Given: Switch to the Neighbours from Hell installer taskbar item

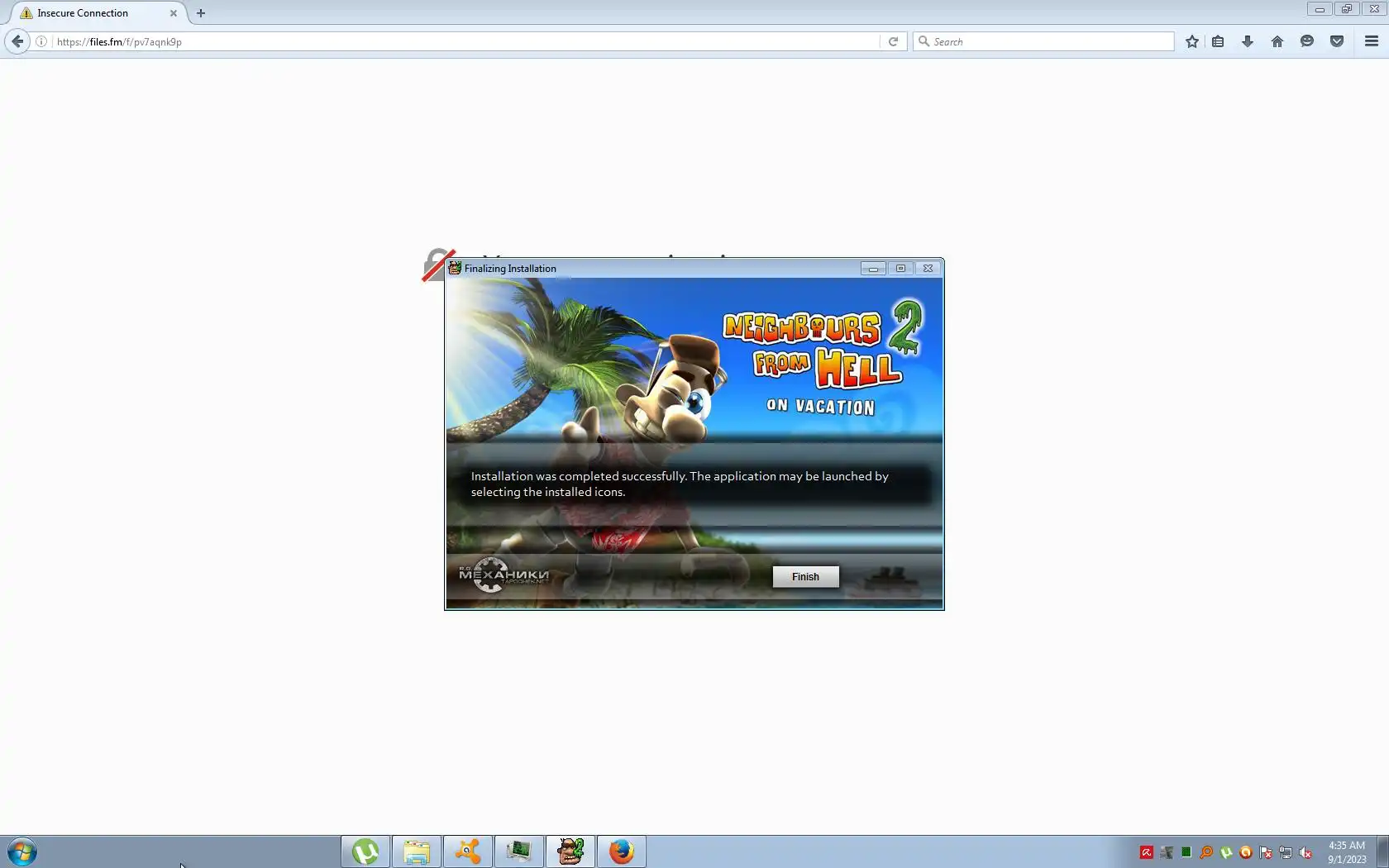Looking at the screenshot, I should [x=570, y=851].
